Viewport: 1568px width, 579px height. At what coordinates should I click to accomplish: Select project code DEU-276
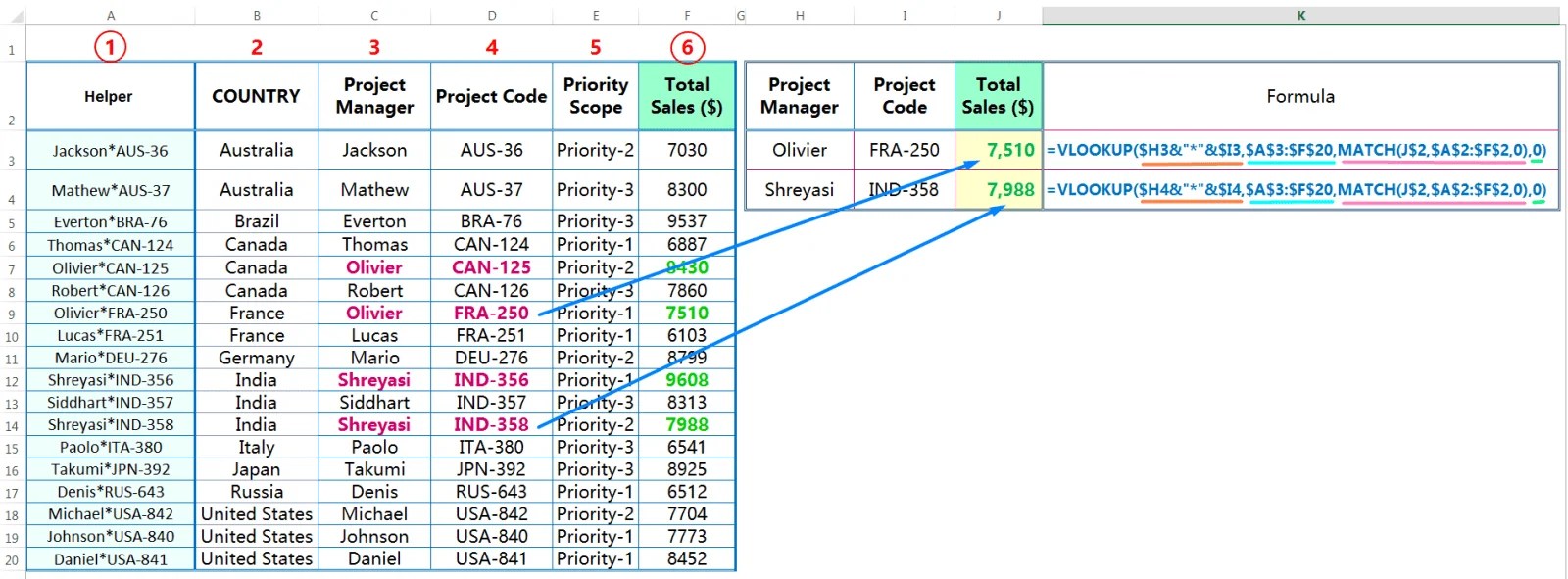[x=492, y=359]
